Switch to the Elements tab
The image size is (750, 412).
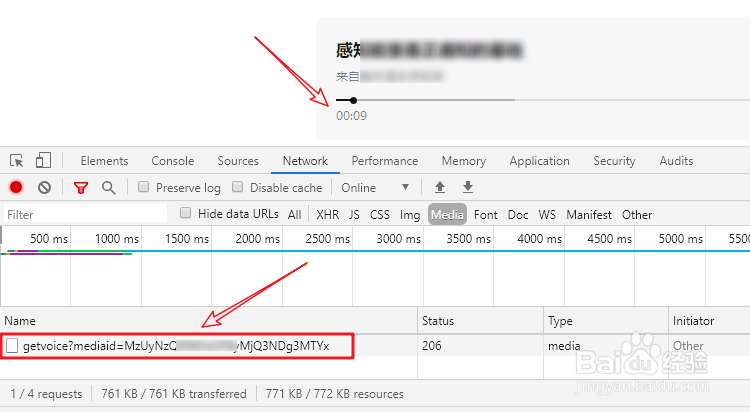104,161
